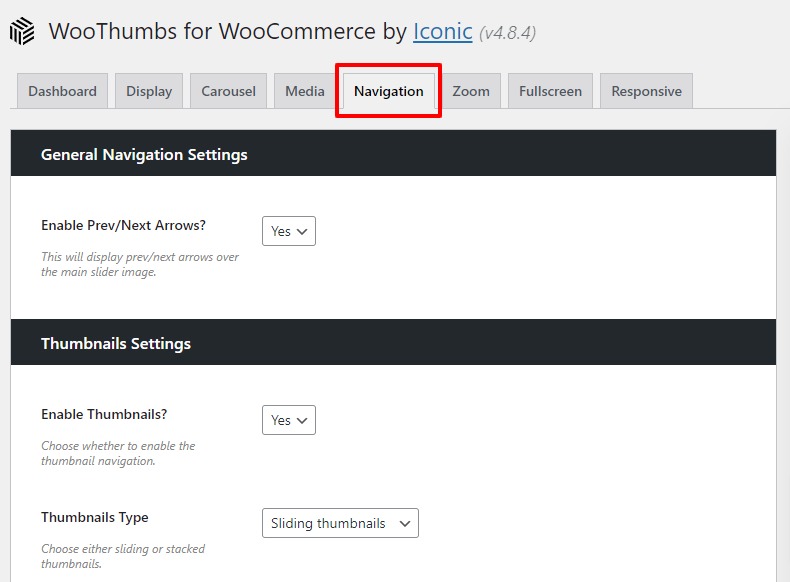
Task: Click 'General Navigation Settings' heading
Action: click(144, 154)
